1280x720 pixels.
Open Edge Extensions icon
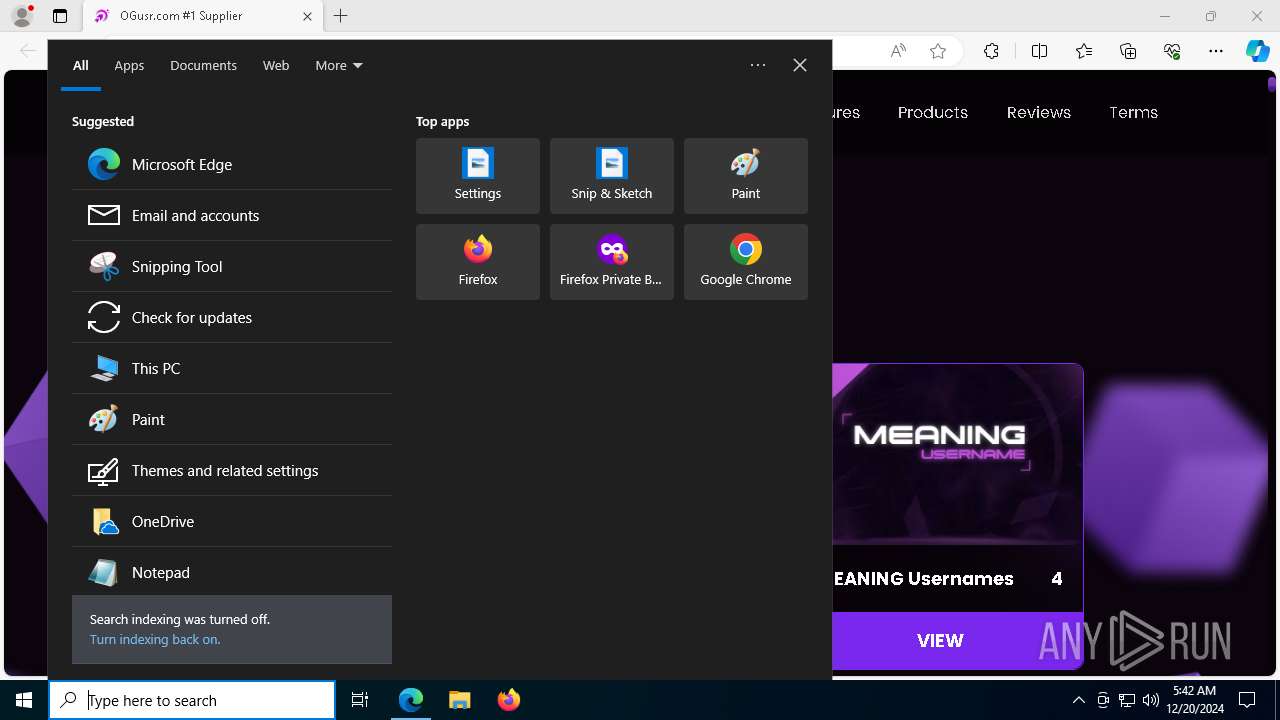click(991, 51)
